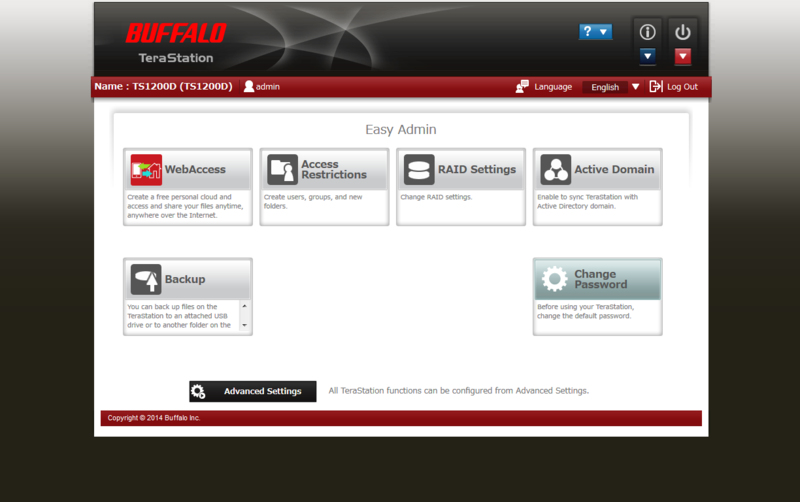
Task: Open Change Password title
Action: pos(601,279)
